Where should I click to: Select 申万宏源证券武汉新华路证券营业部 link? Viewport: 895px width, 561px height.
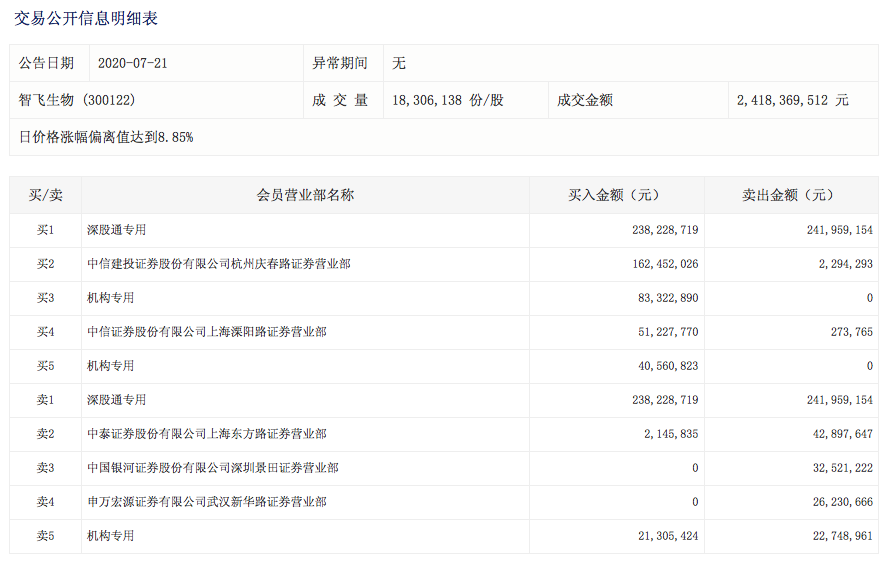click(206, 502)
